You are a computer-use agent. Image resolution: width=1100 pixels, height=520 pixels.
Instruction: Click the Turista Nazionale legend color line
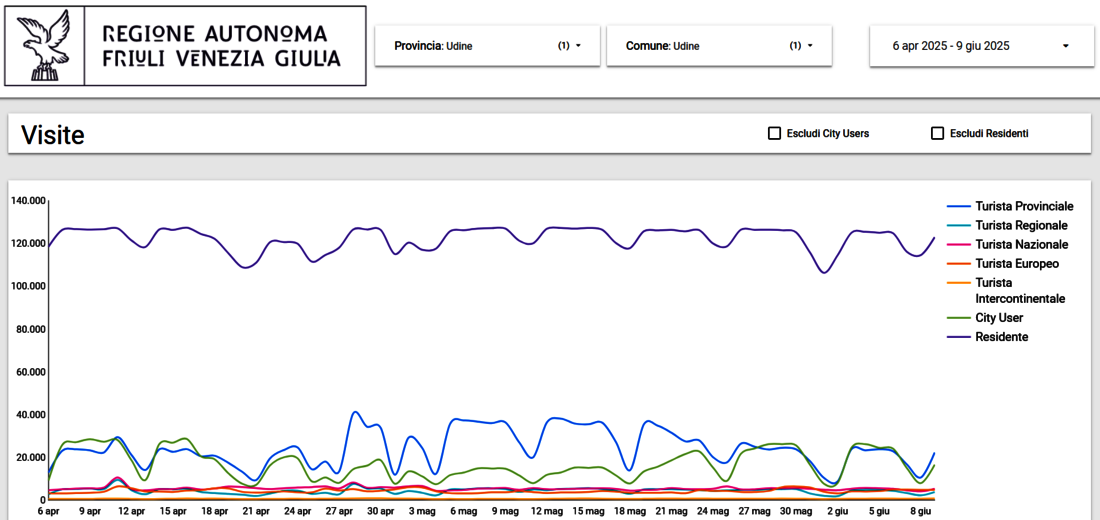[x=959, y=245]
